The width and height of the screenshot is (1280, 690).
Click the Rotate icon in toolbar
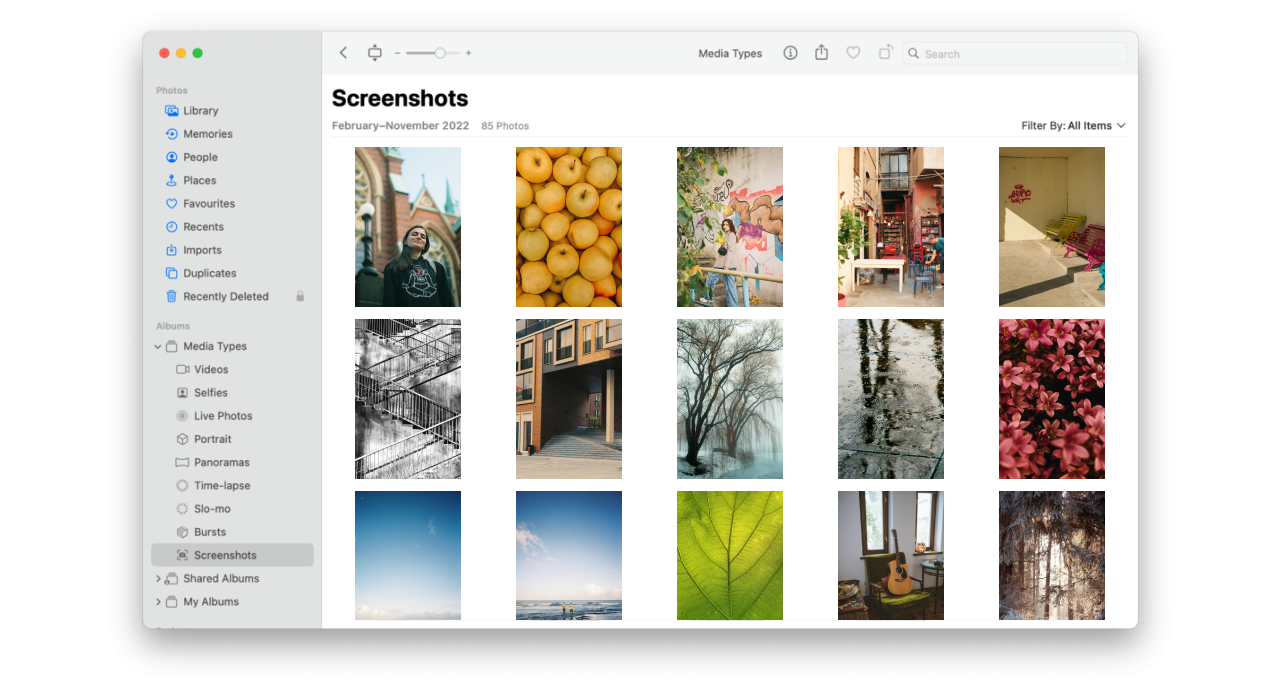pos(885,52)
